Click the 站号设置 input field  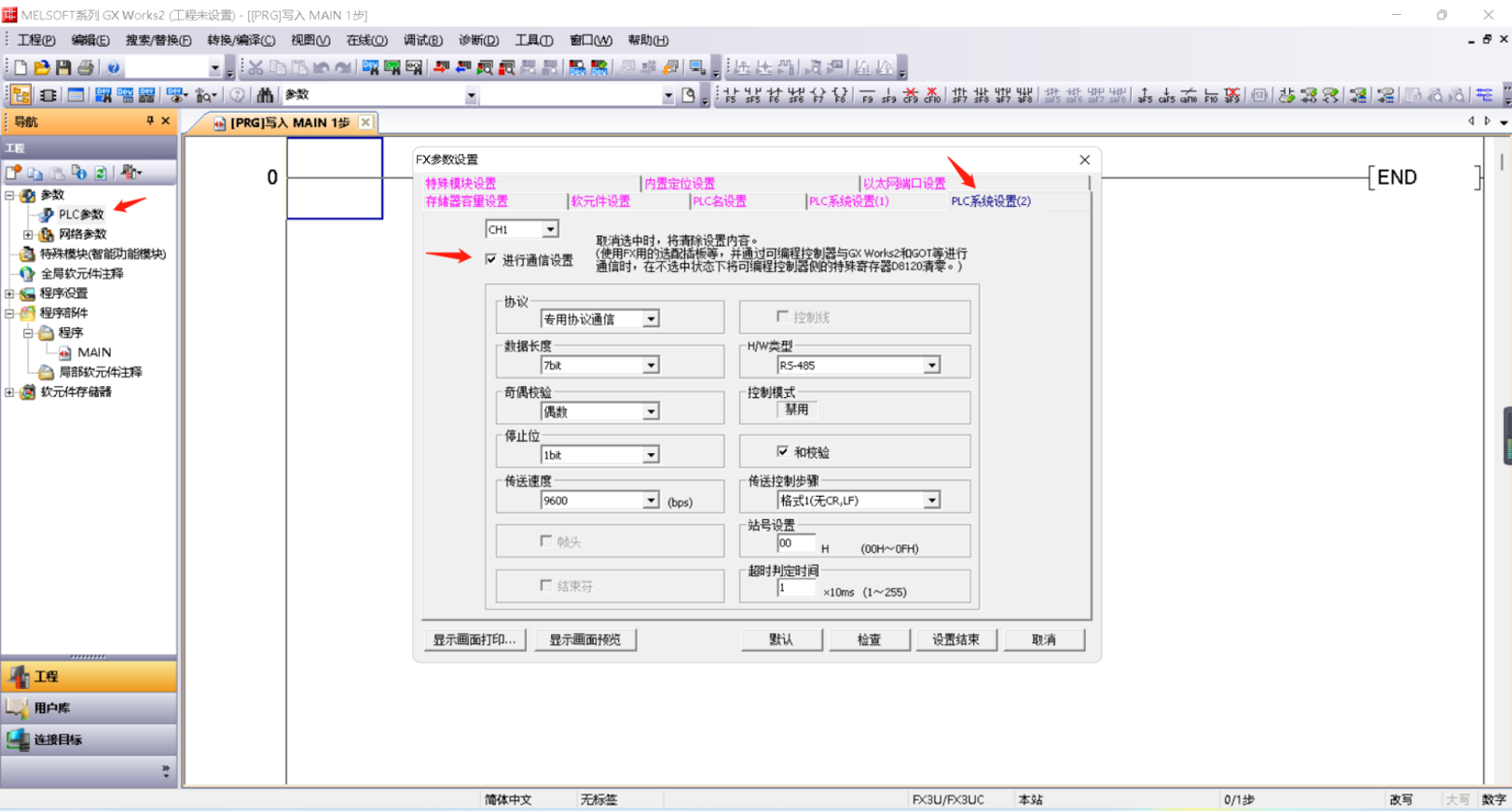(x=796, y=543)
